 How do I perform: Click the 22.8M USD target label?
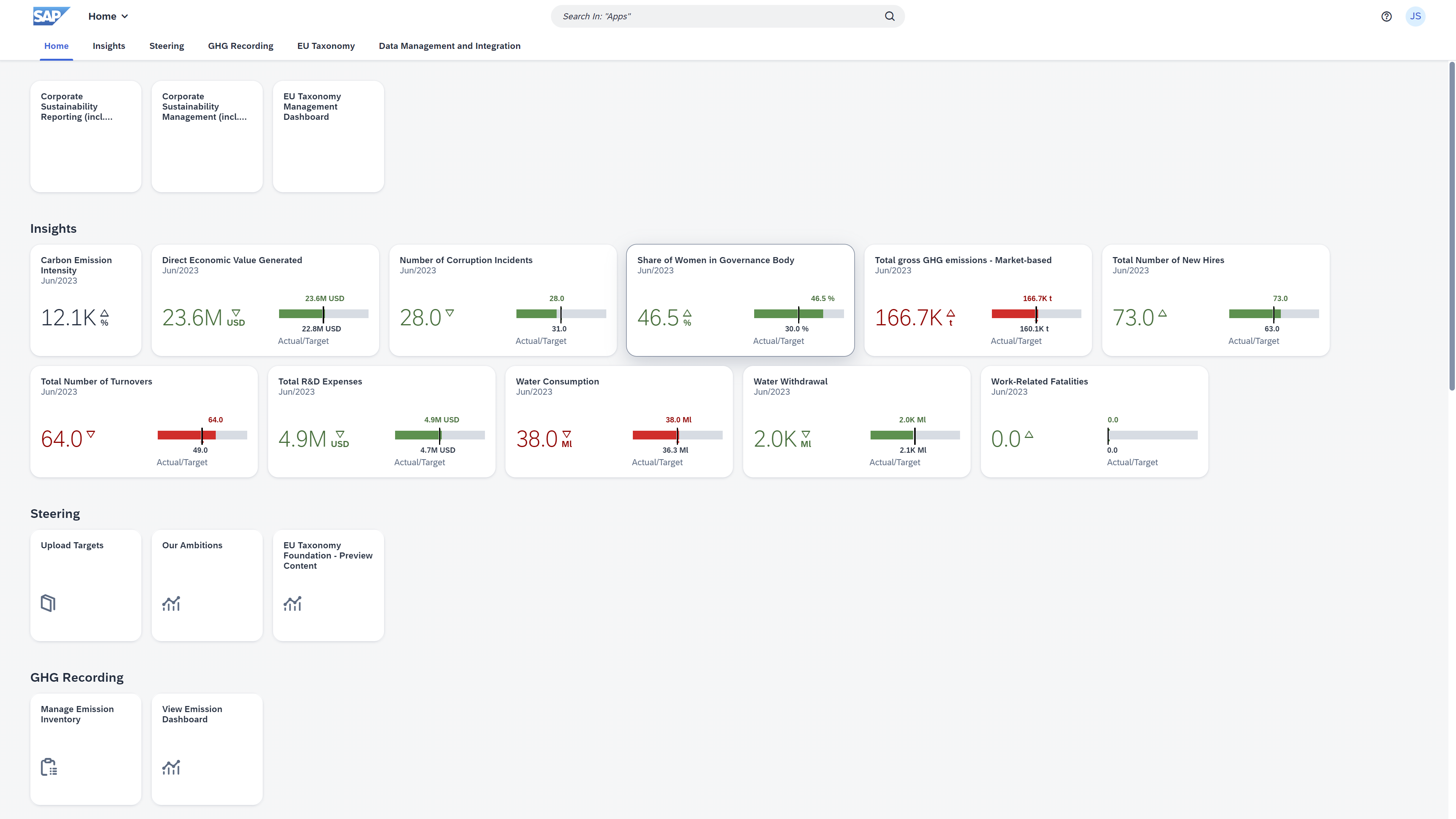321,329
